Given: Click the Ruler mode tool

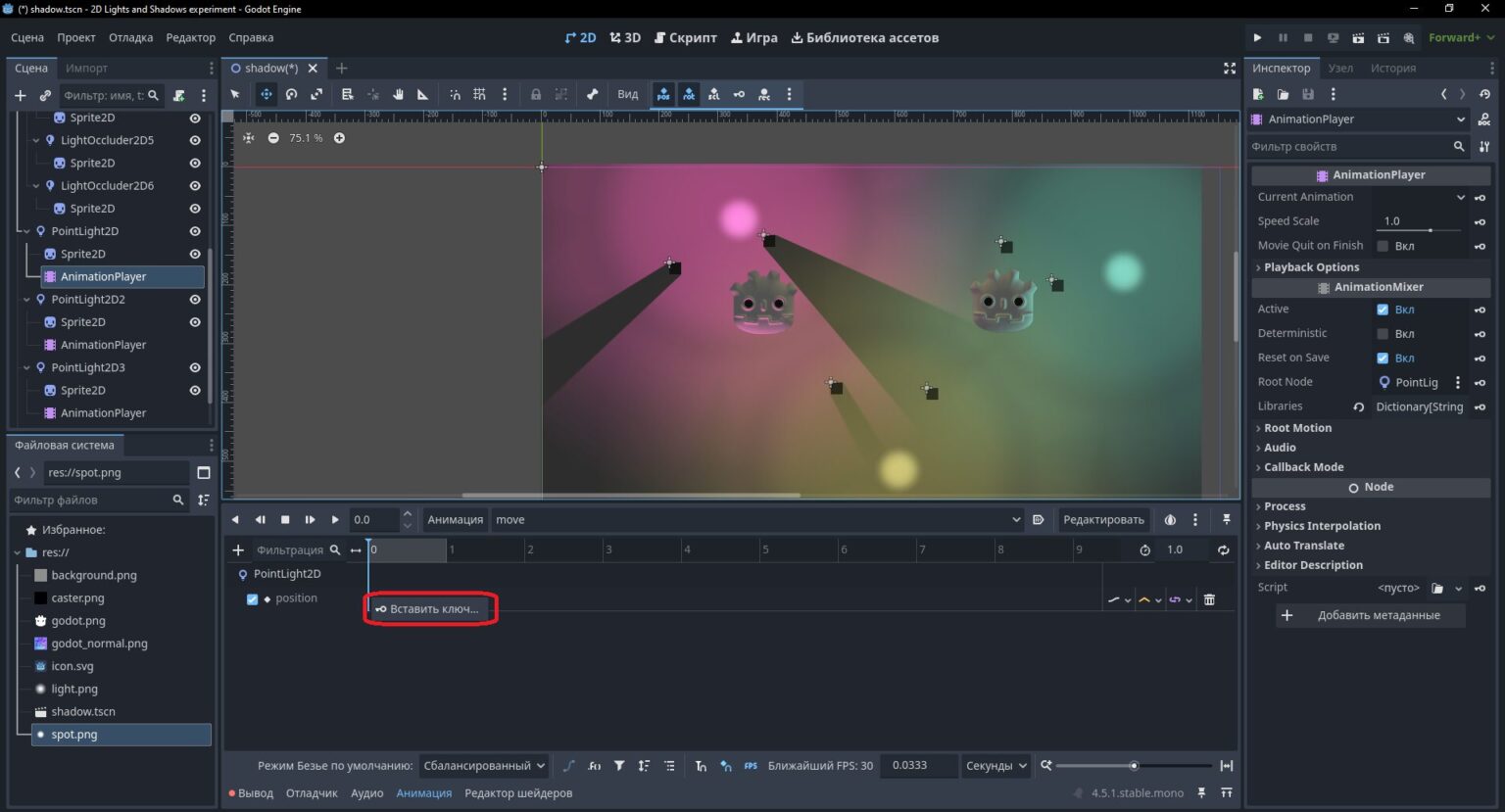Looking at the screenshot, I should (x=422, y=94).
